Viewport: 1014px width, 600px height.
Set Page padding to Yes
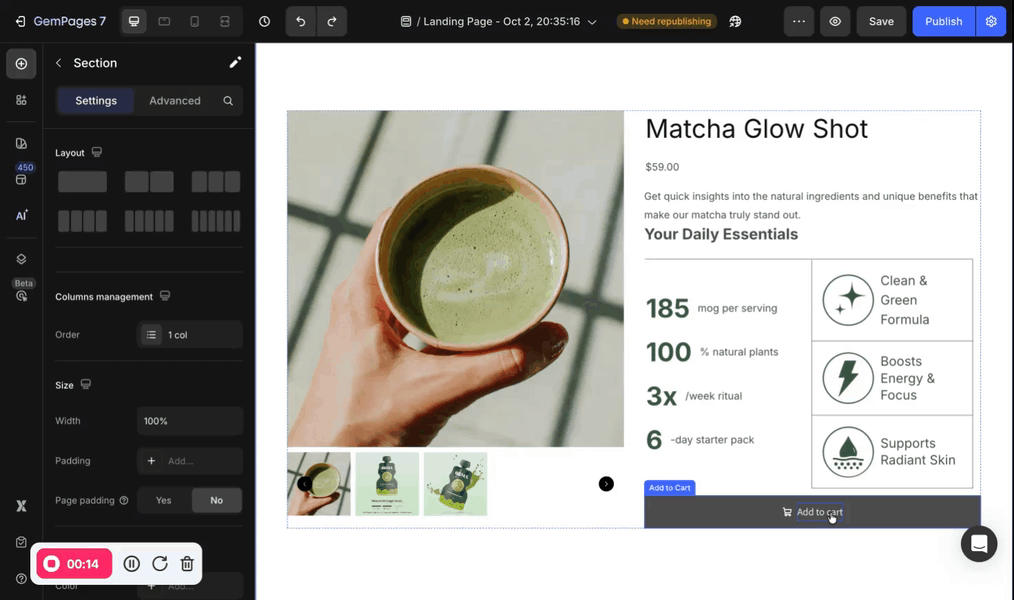(163, 500)
